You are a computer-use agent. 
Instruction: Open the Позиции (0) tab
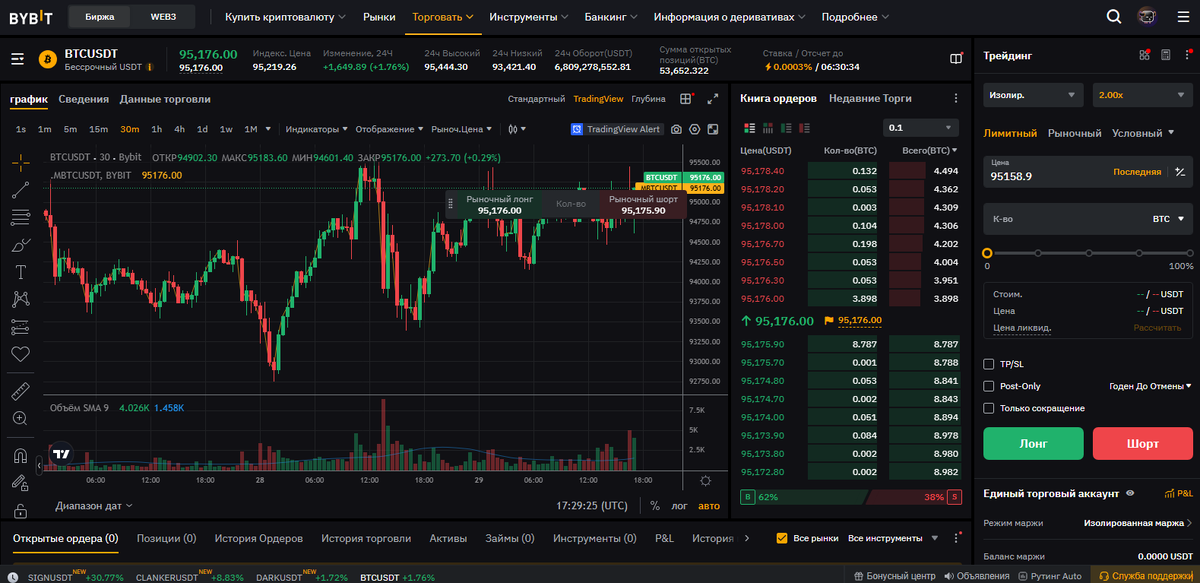(x=166, y=538)
